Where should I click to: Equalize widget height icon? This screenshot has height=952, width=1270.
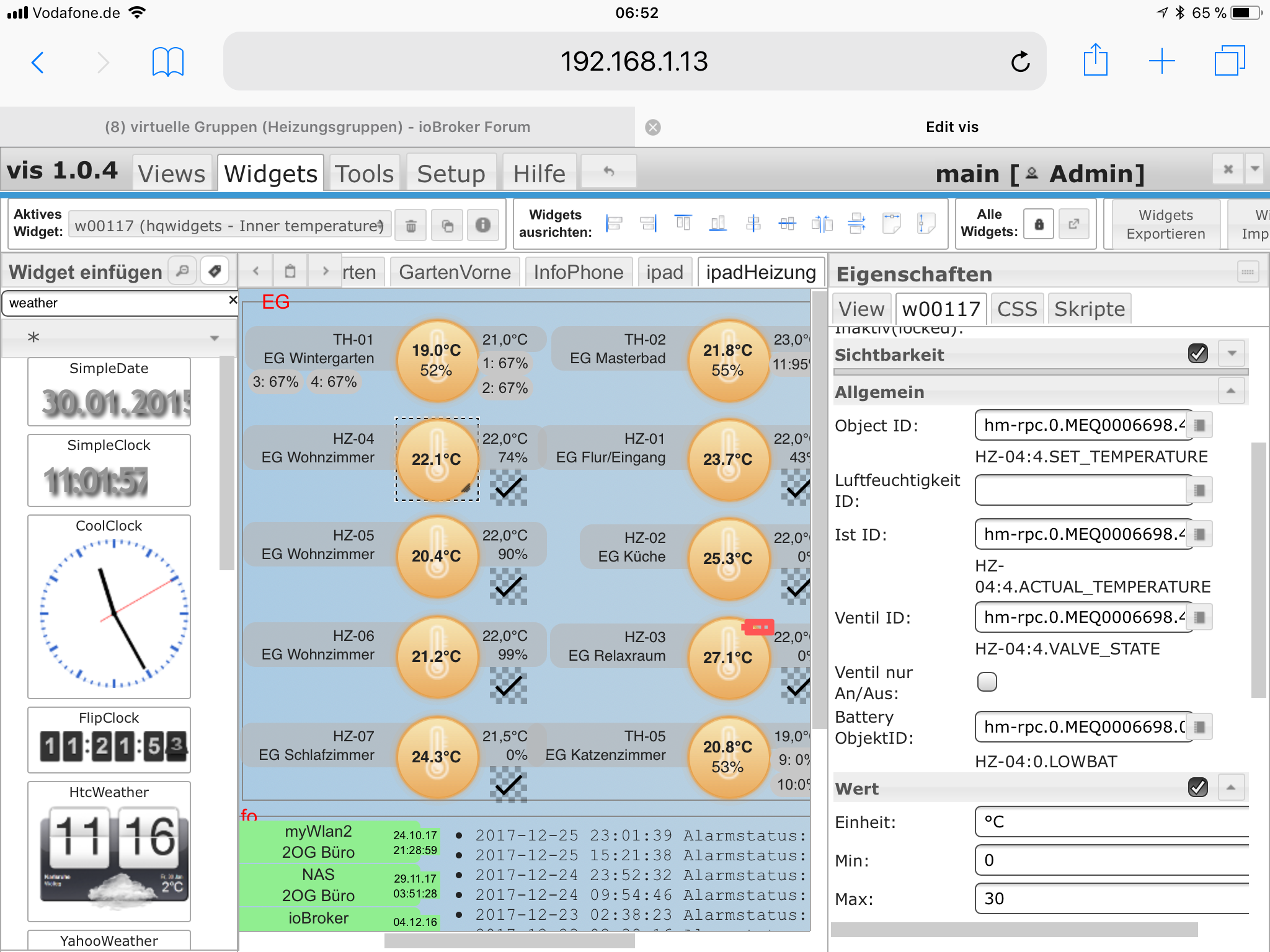coord(926,223)
